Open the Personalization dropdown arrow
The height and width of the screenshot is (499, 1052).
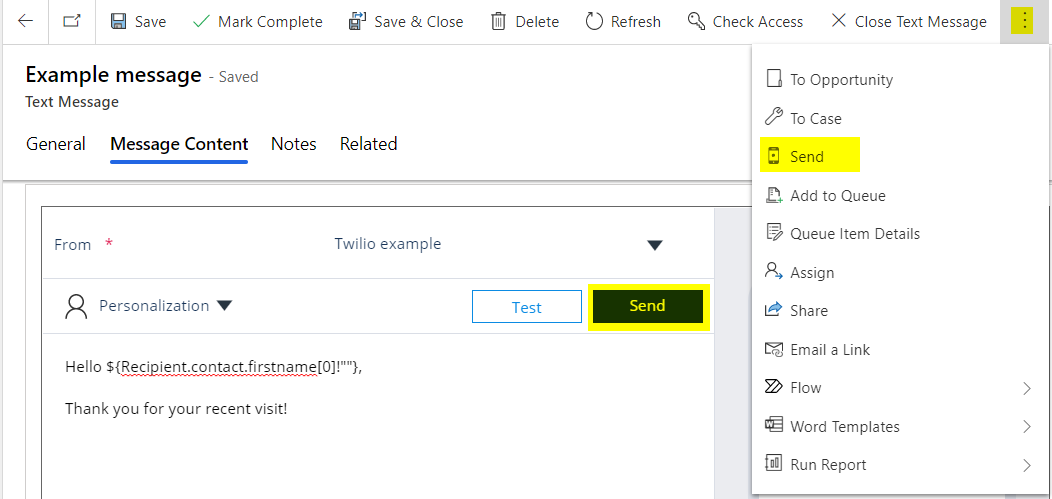(x=224, y=306)
